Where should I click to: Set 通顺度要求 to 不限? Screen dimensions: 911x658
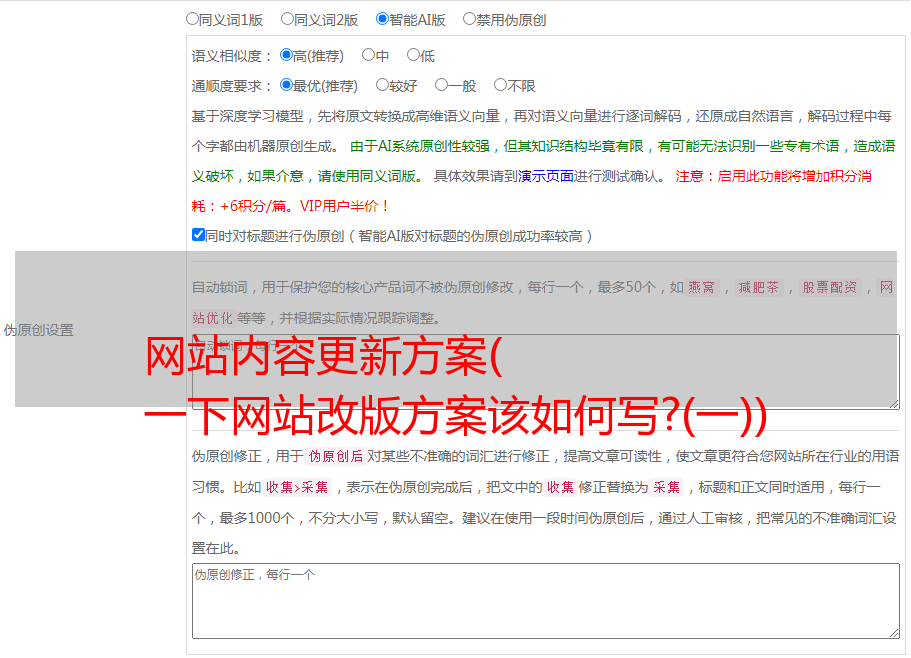click(x=500, y=85)
